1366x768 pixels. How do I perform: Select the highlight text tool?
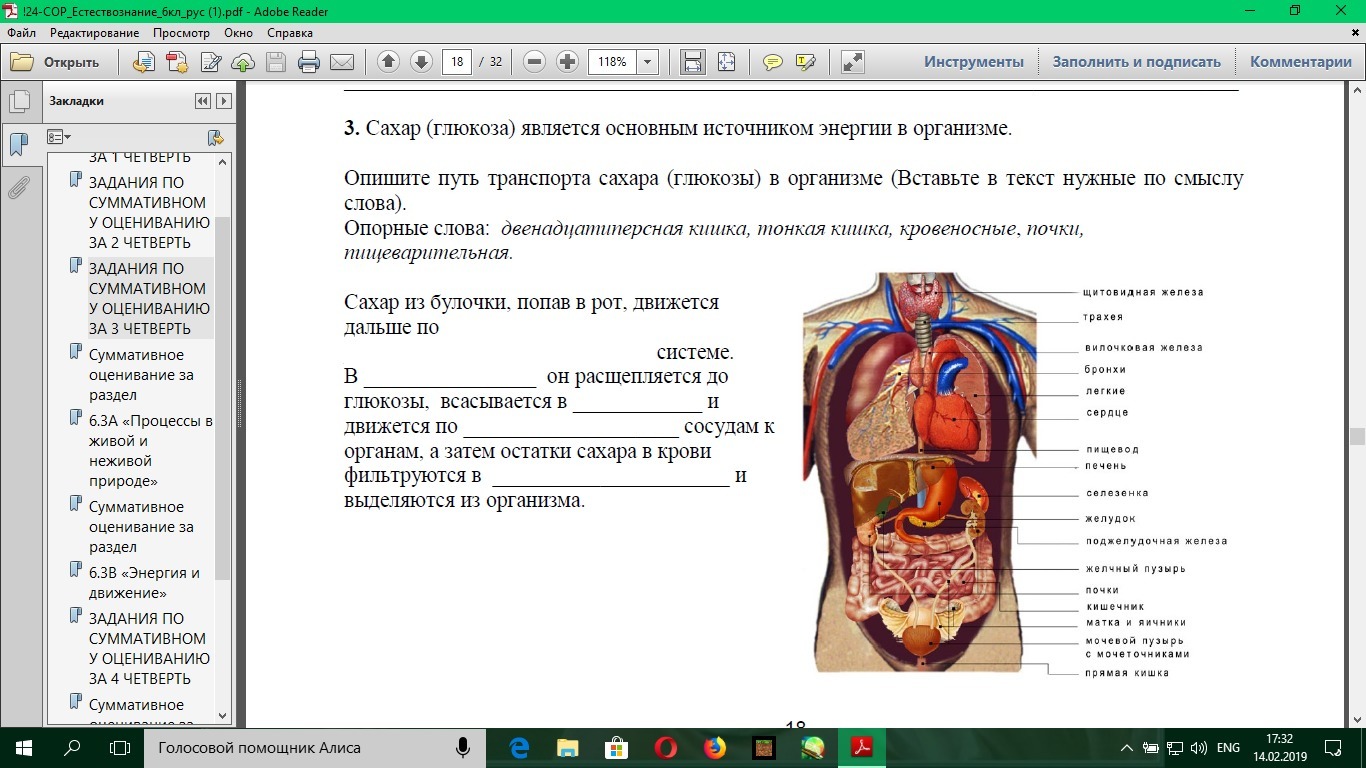point(805,62)
